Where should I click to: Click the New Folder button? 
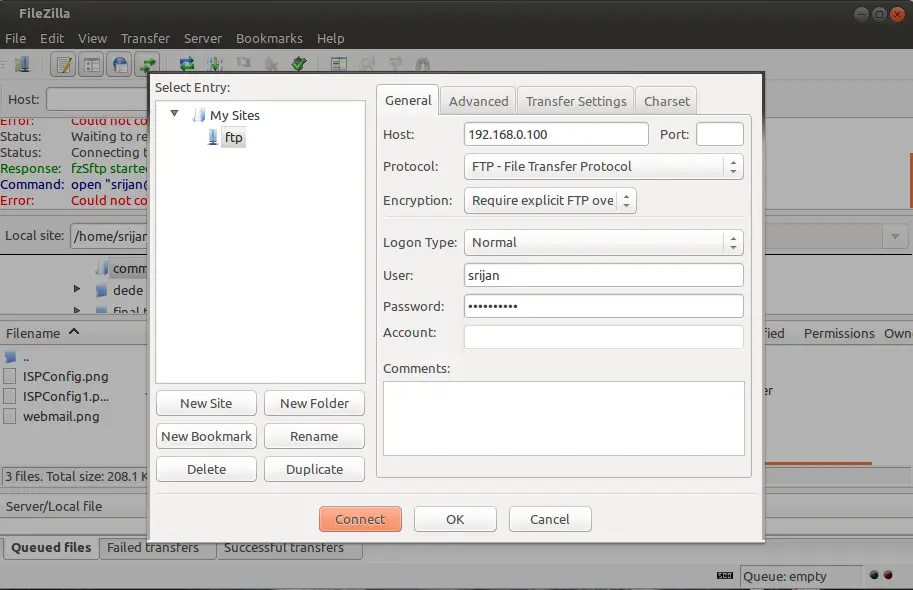[x=314, y=403]
